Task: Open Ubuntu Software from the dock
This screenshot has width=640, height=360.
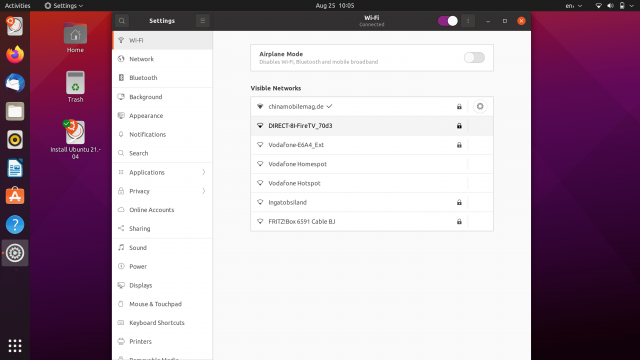Action: pyautogui.click(x=15, y=196)
